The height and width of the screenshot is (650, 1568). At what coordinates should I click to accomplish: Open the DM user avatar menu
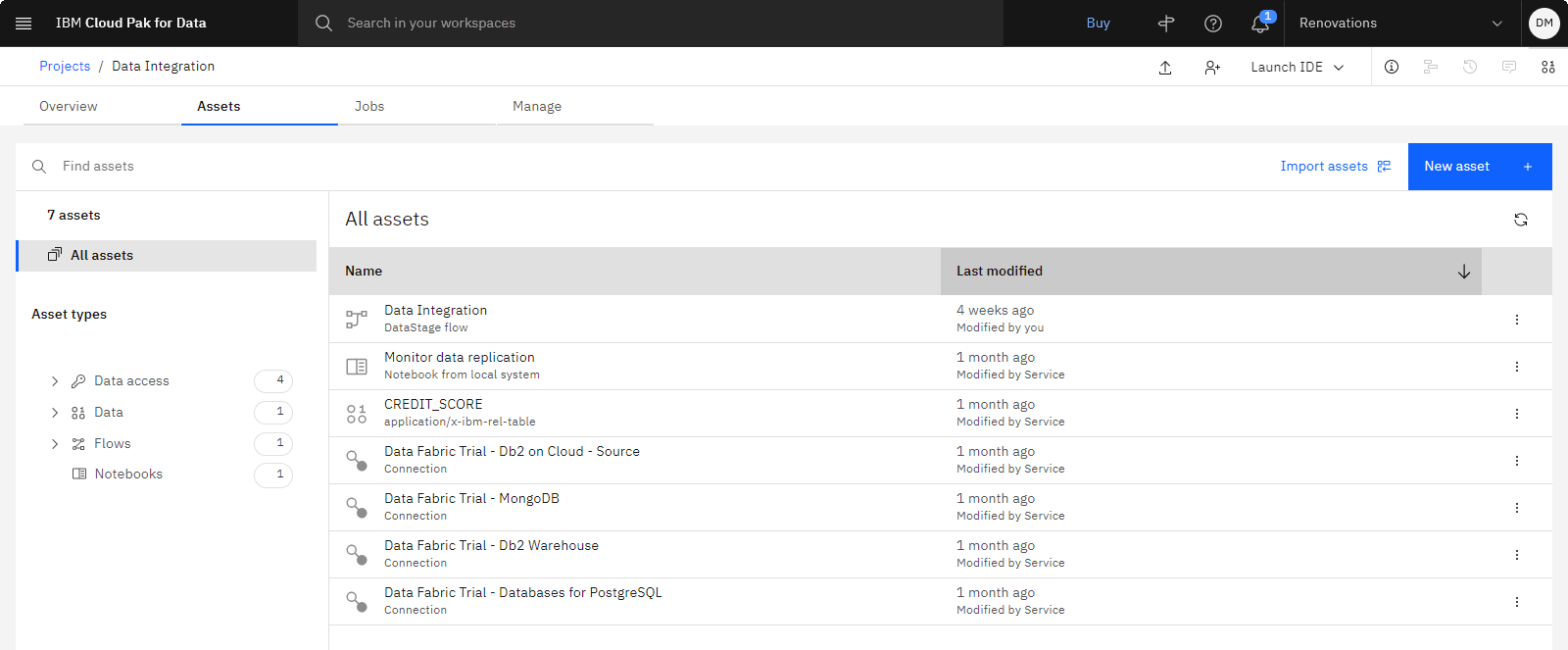pos(1543,23)
